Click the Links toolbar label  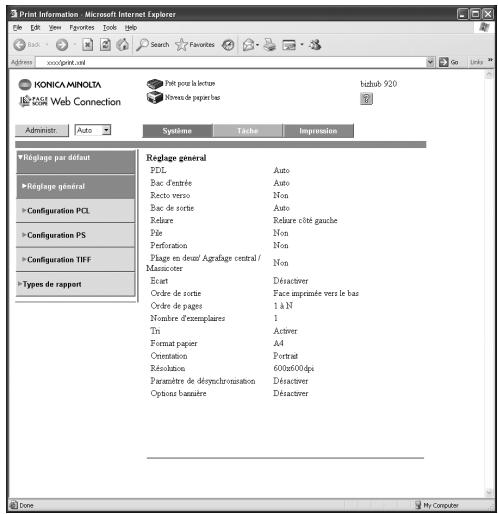pos(476,62)
